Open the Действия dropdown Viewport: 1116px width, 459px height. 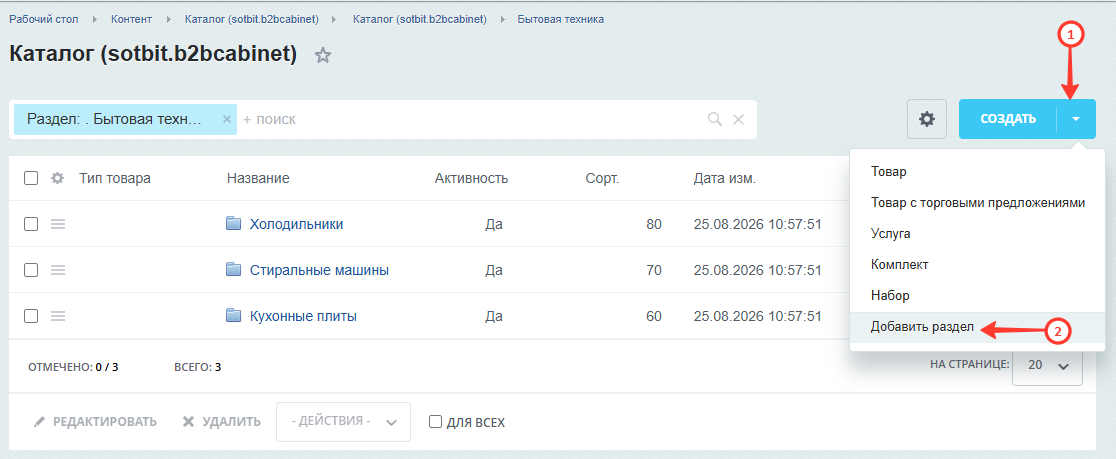[343, 422]
